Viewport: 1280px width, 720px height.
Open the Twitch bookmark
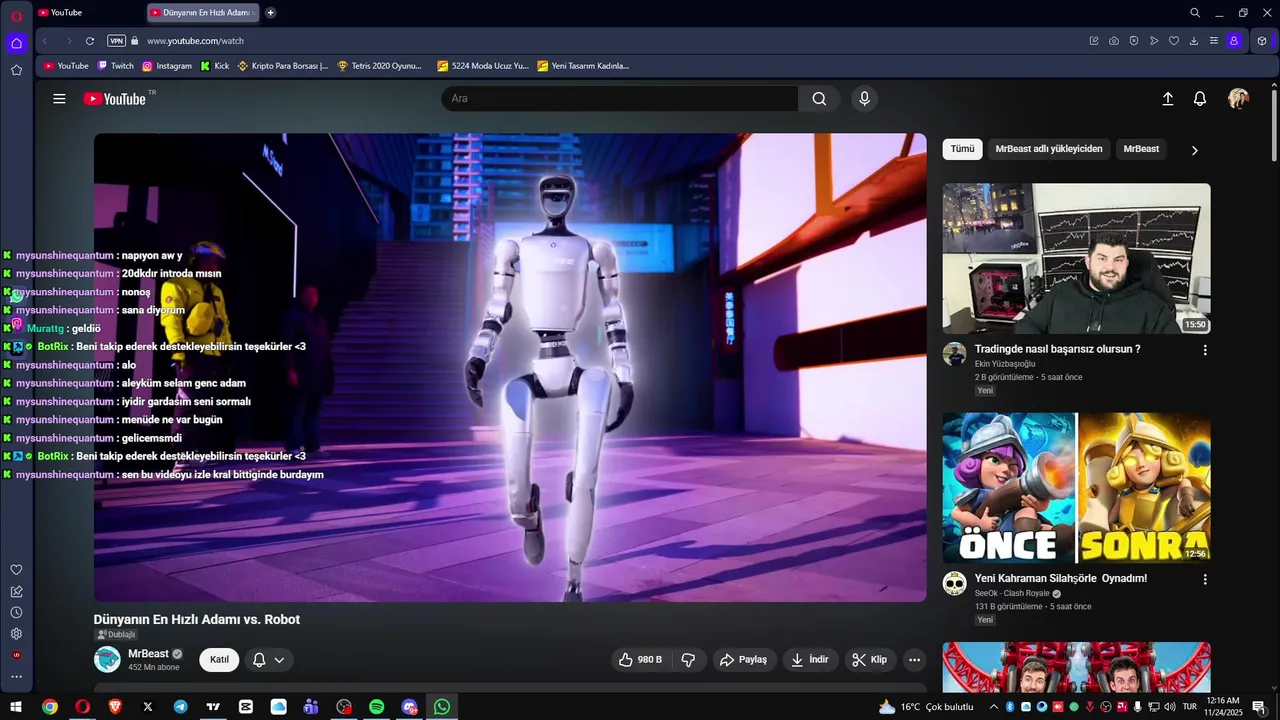pyautogui.click(x=116, y=66)
